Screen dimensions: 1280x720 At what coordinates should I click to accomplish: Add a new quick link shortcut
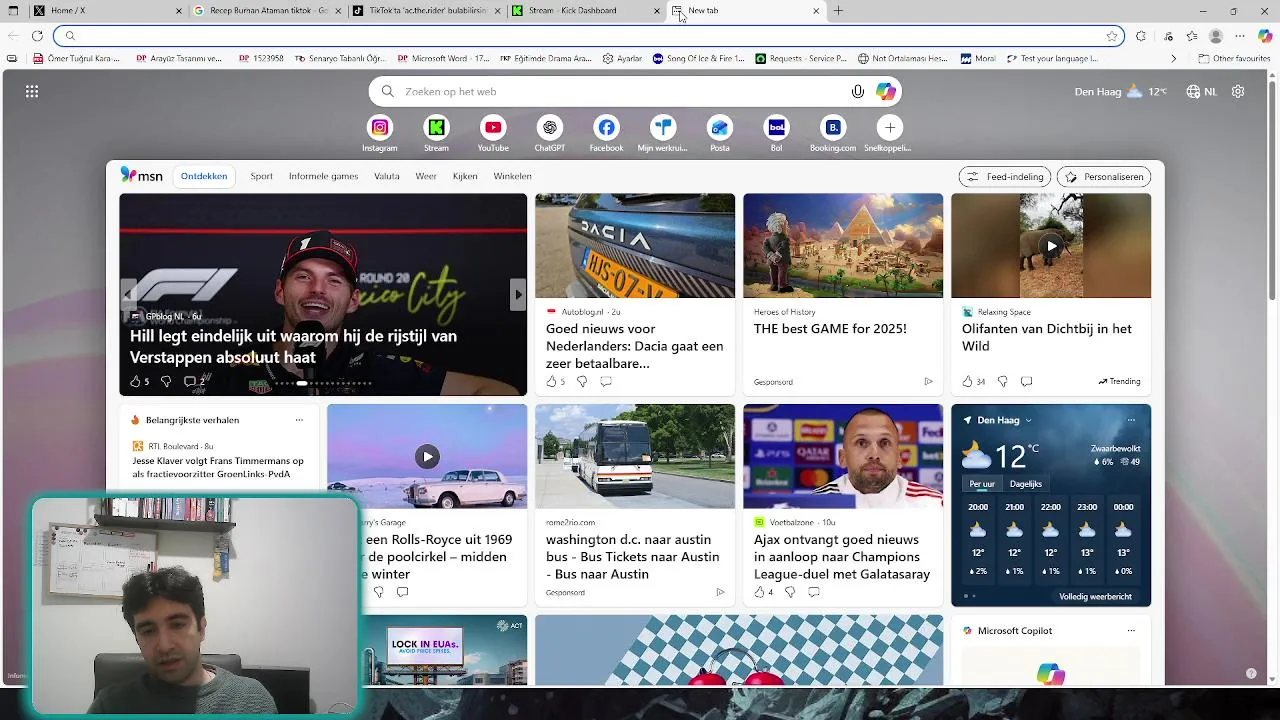coord(889,128)
